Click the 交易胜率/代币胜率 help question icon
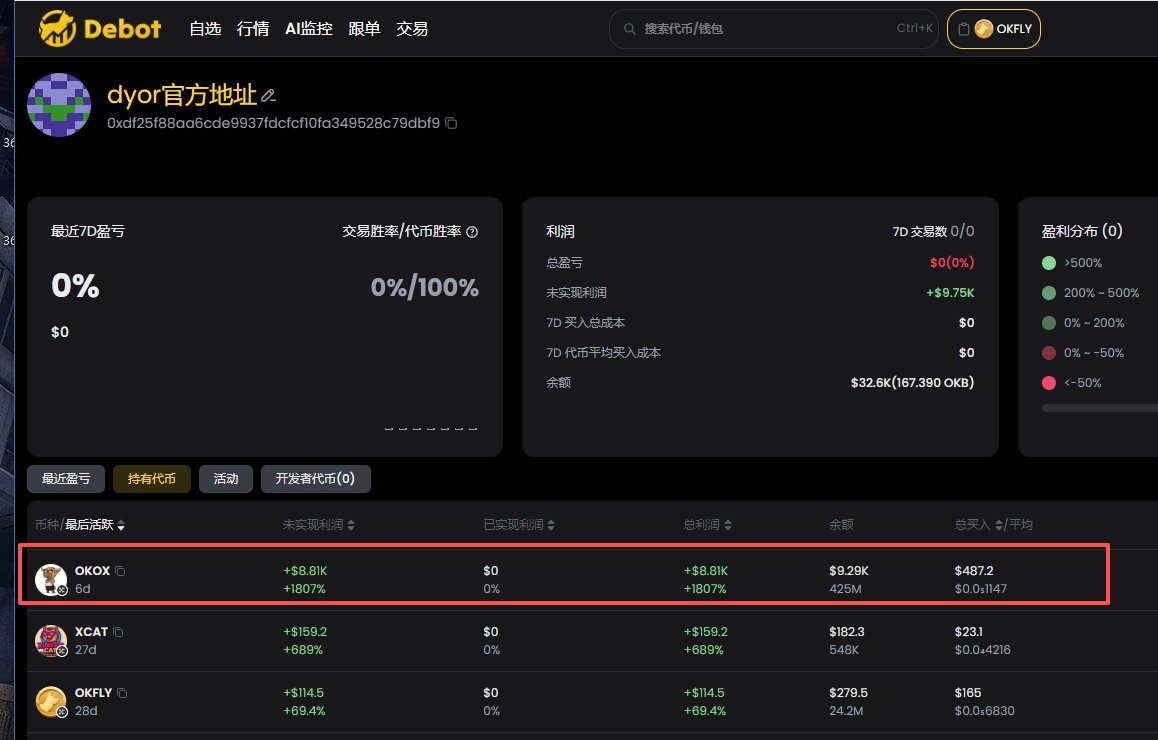1158x740 pixels. [x=472, y=232]
